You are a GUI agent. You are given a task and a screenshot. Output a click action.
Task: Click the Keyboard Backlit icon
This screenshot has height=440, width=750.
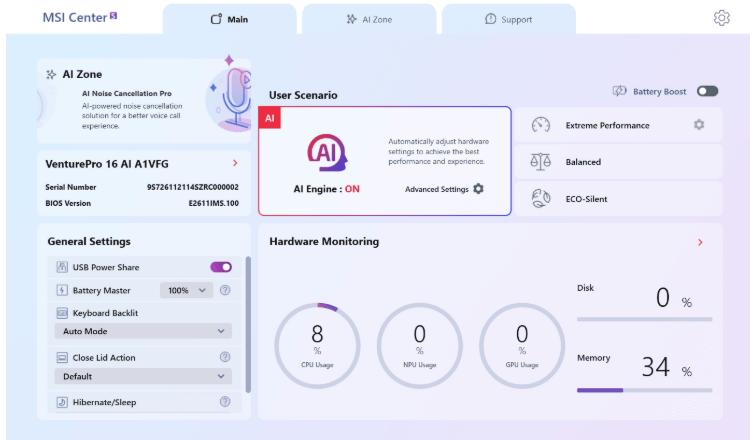(x=62, y=313)
